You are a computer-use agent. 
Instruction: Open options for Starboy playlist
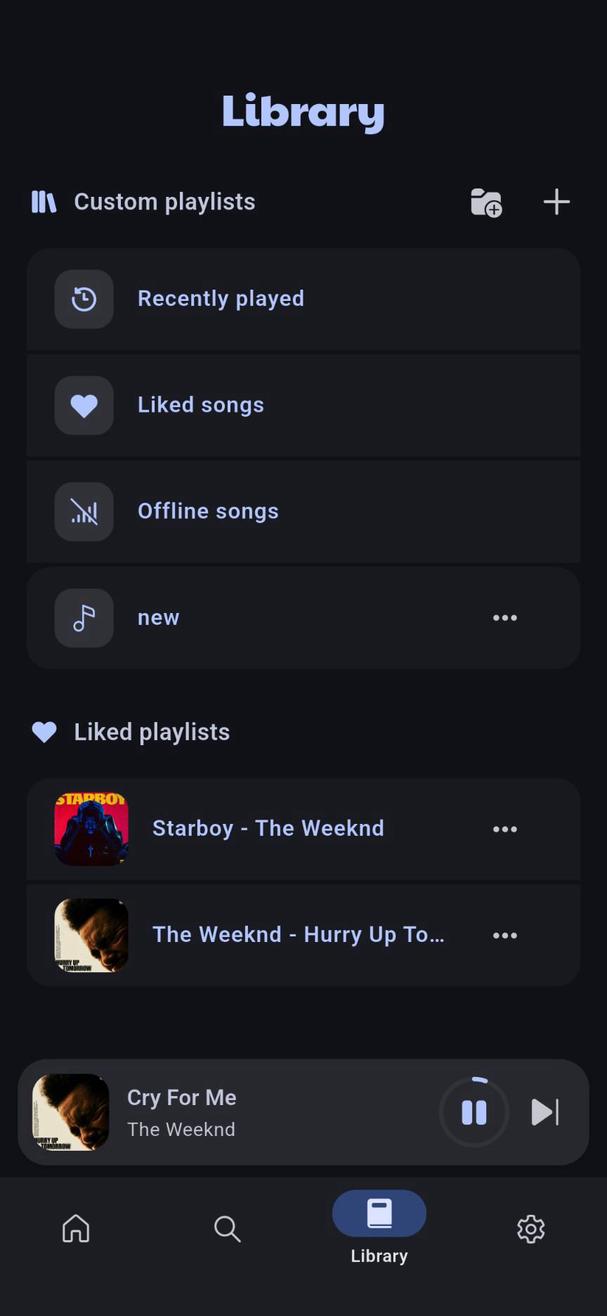[x=505, y=828]
